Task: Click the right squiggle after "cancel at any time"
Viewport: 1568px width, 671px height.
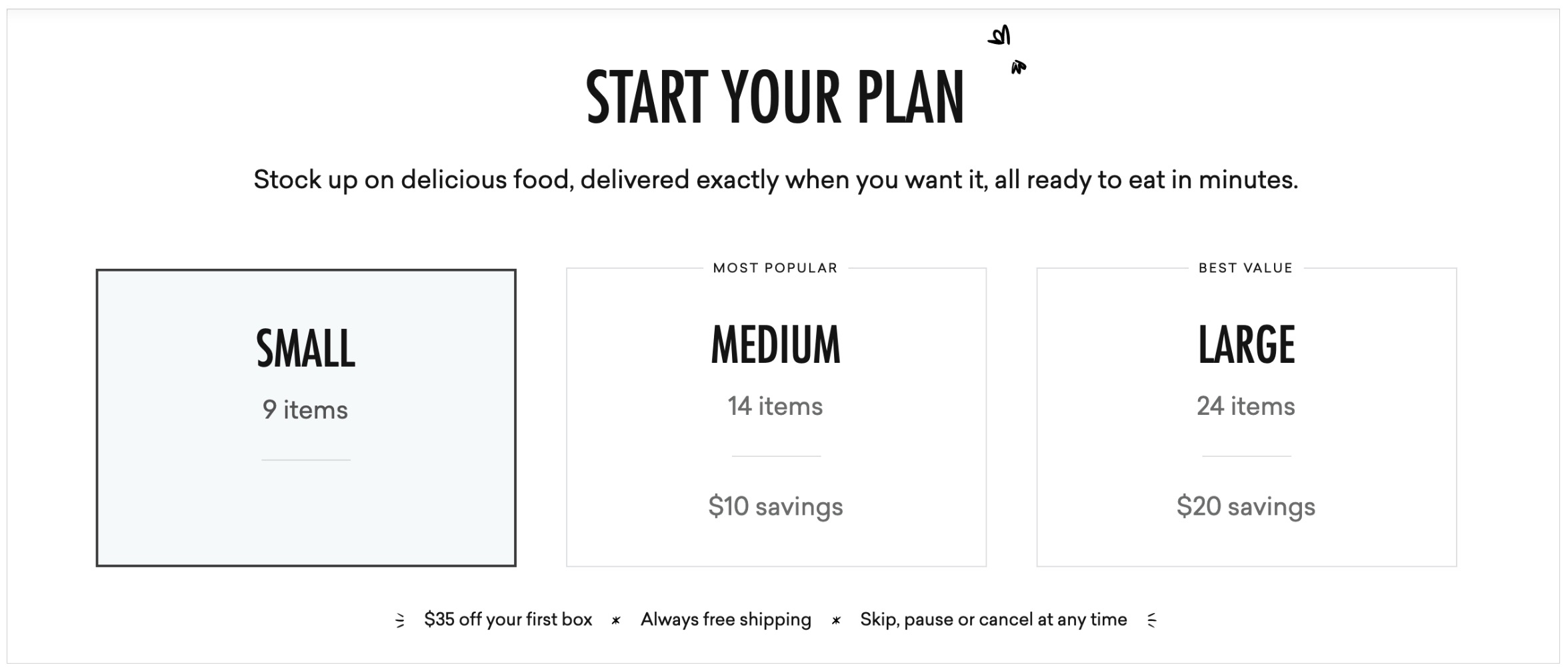Action: 1151,620
